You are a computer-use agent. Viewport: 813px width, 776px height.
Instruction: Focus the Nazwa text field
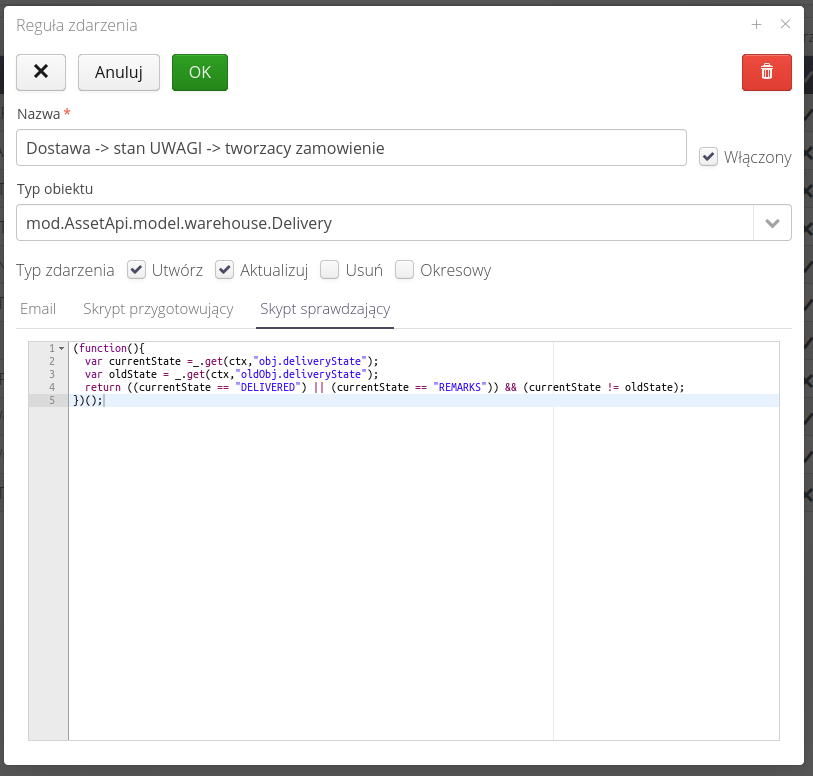point(351,148)
